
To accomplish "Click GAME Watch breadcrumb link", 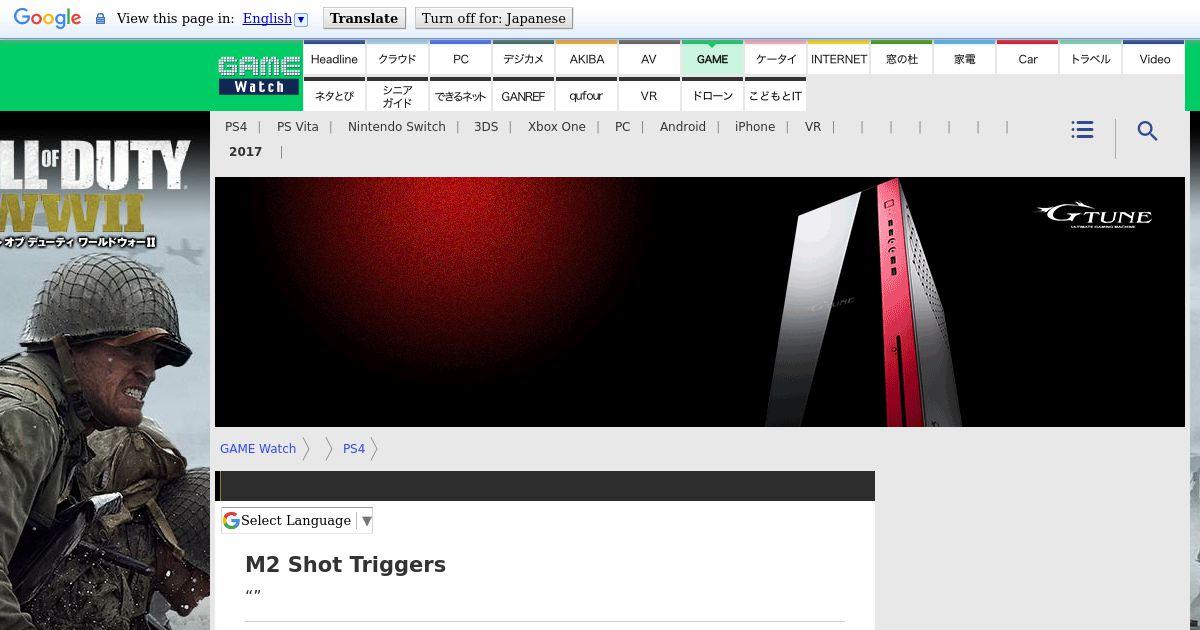I will click(x=258, y=449).
